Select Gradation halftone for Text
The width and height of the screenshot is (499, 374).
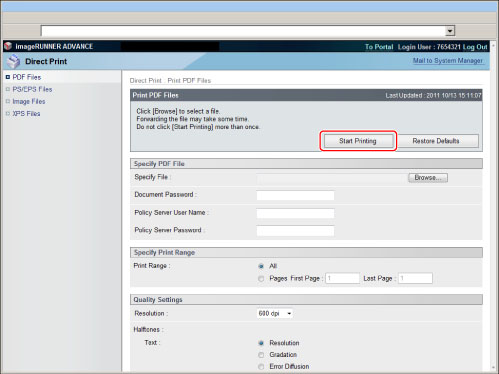pyautogui.click(x=261, y=355)
